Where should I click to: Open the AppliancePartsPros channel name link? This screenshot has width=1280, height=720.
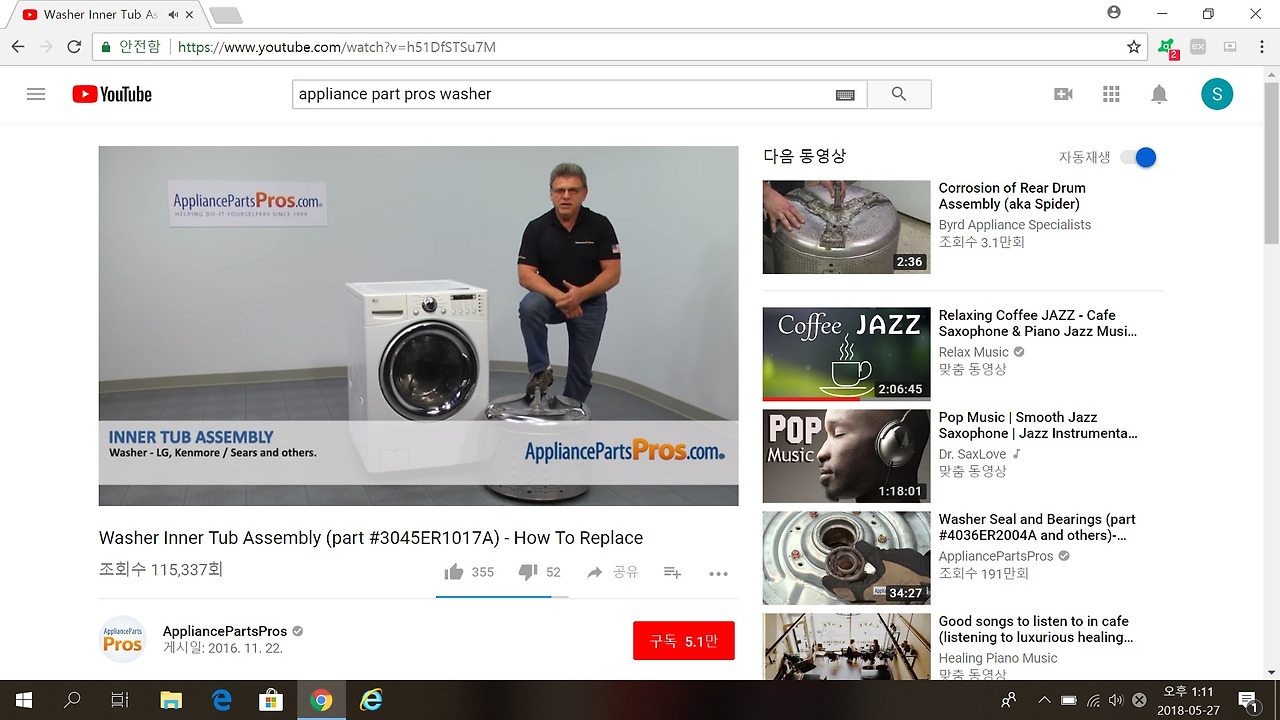point(225,631)
